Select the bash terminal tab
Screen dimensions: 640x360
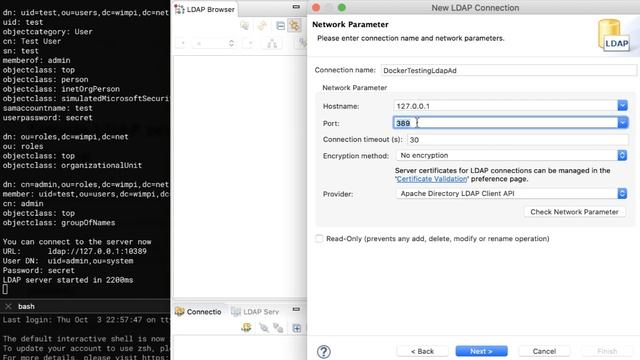(x=26, y=306)
